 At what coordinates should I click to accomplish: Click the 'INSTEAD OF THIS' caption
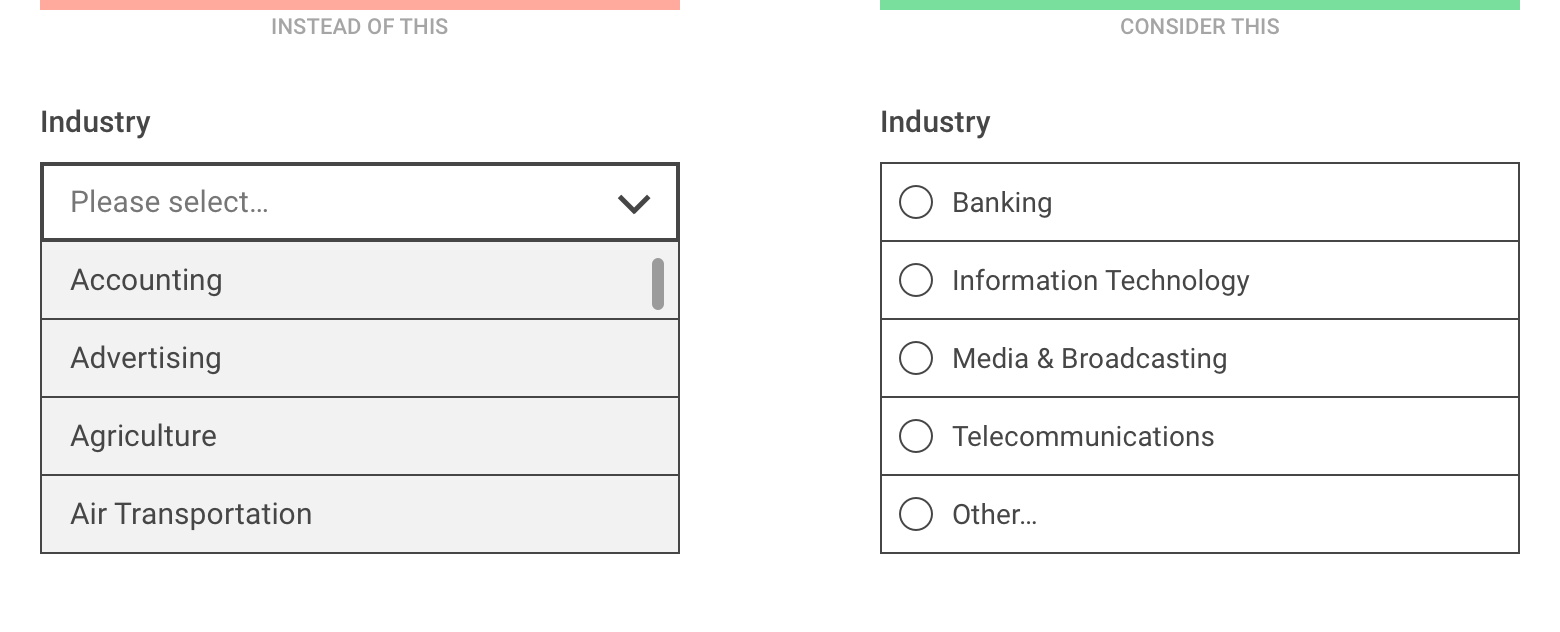[x=360, y=27]
